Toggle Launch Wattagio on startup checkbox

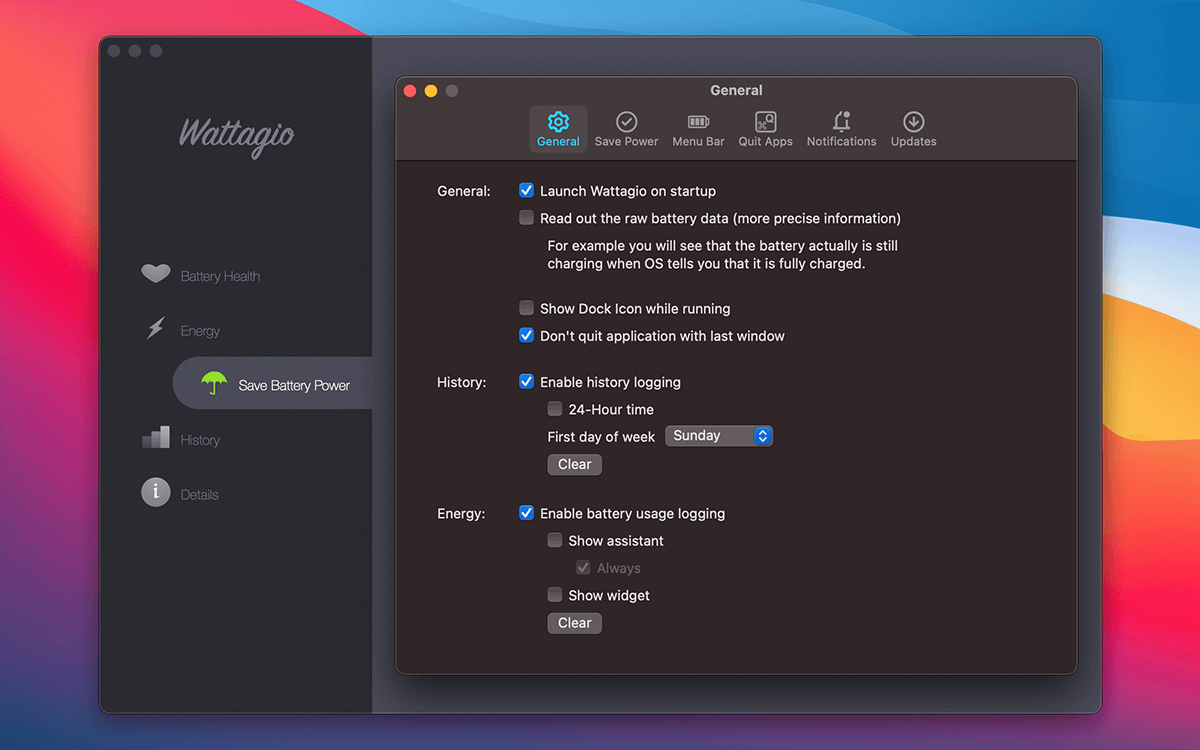pyautogui.click(x=526, y=190)
